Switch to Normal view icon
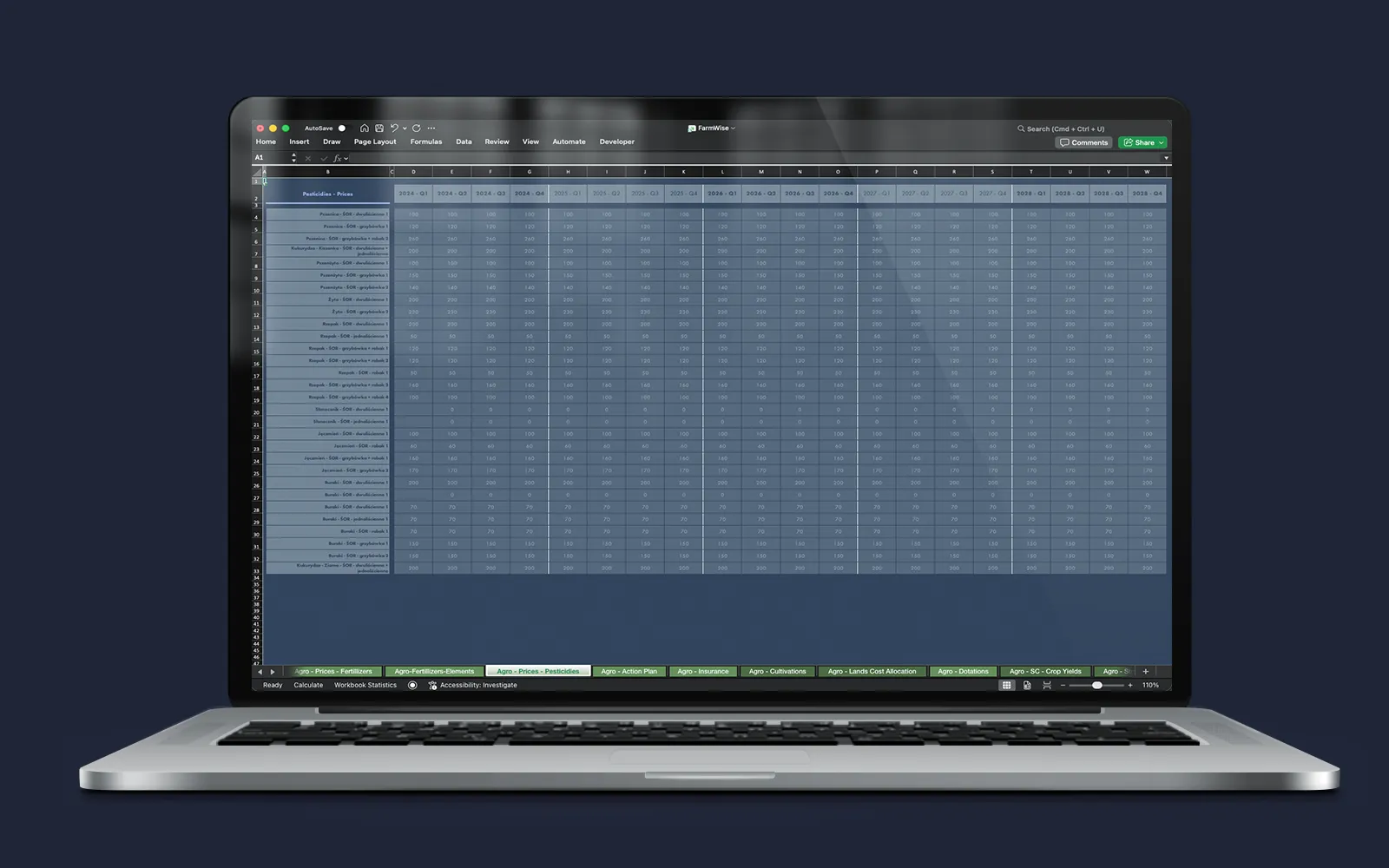This screenshot has width=1389, height=868. click(1007, 685)
